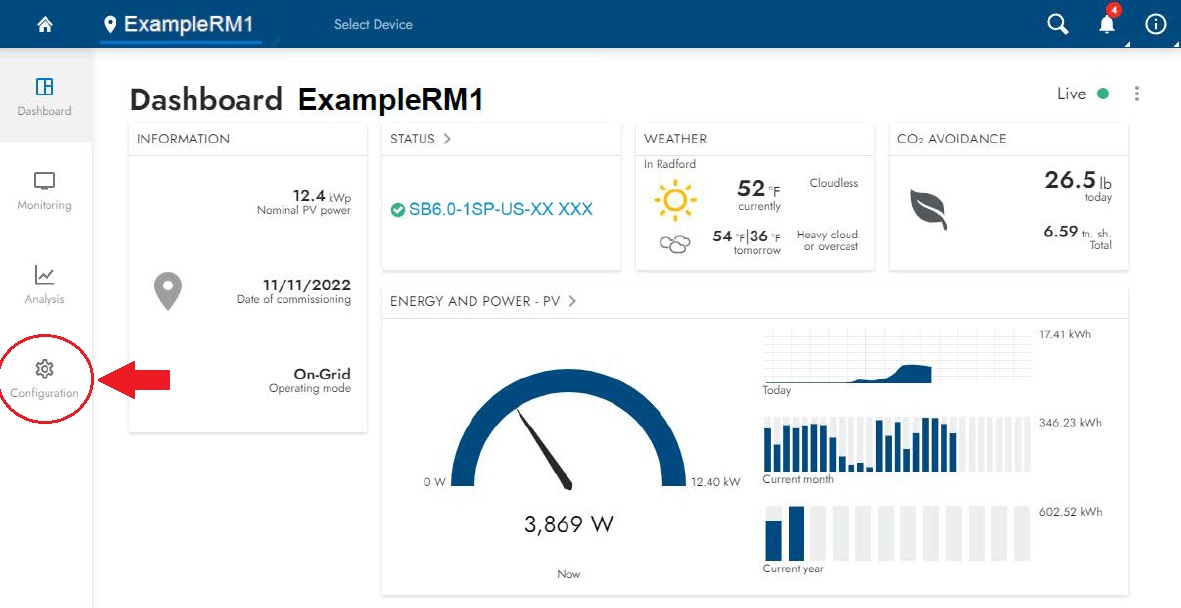
Task: Open notifications using the bell icon
Action: (x=1106, y=24)
